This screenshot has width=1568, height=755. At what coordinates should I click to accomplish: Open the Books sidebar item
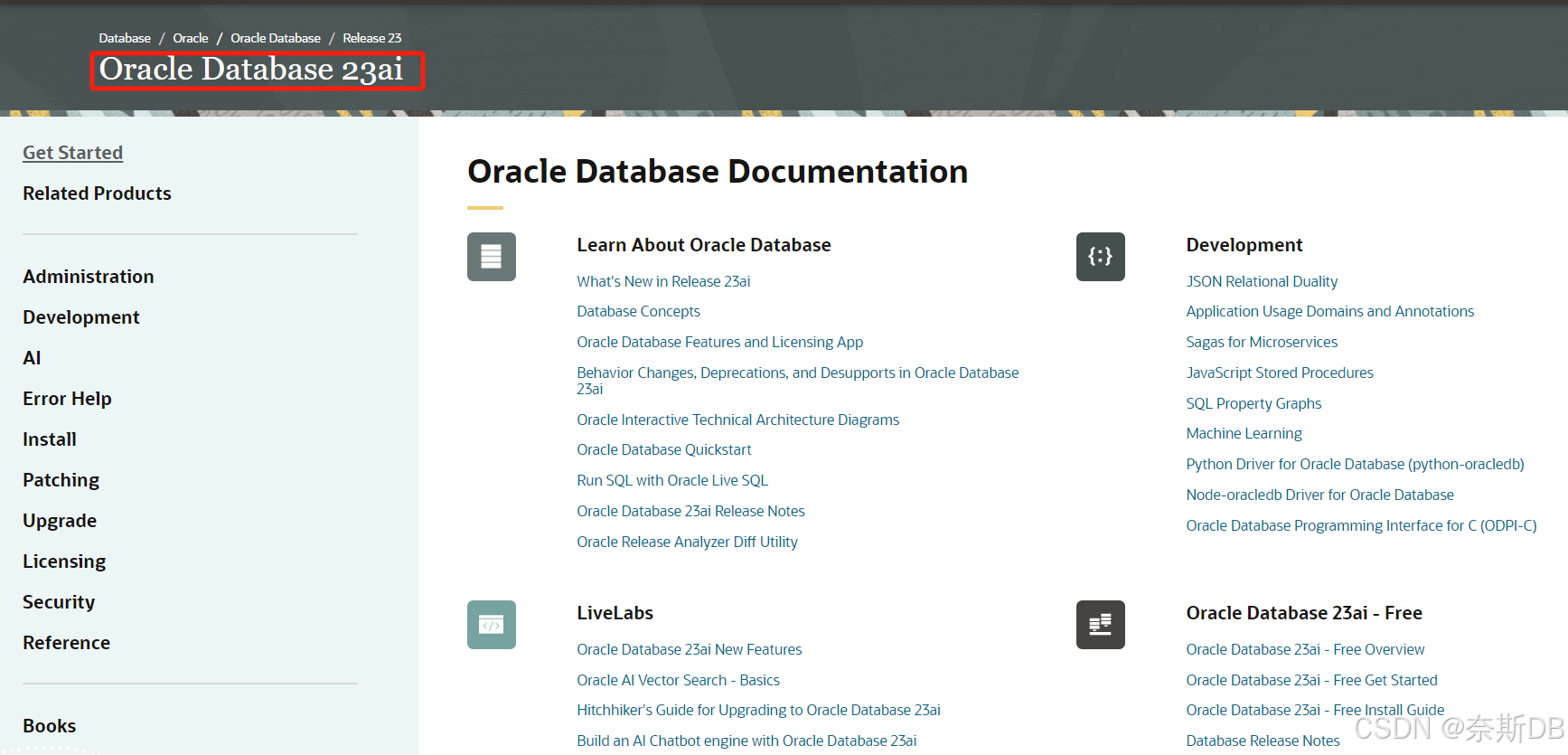[49, 726]
